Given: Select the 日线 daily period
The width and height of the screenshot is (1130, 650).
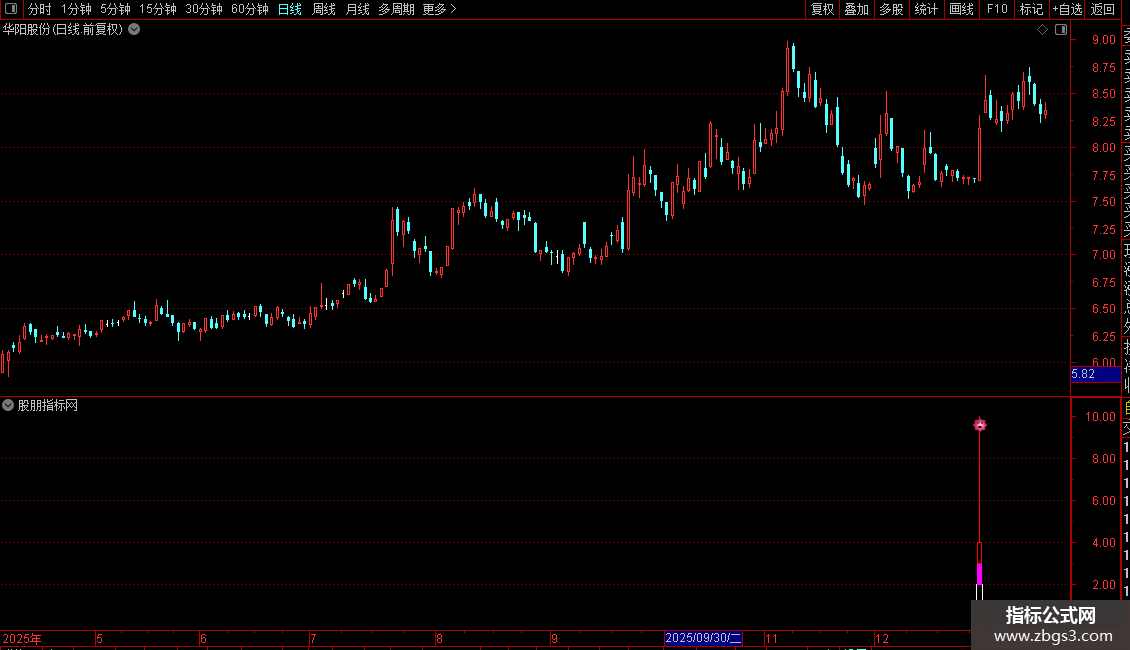Looking at the screenshot, I should click(x=290, y=9).
